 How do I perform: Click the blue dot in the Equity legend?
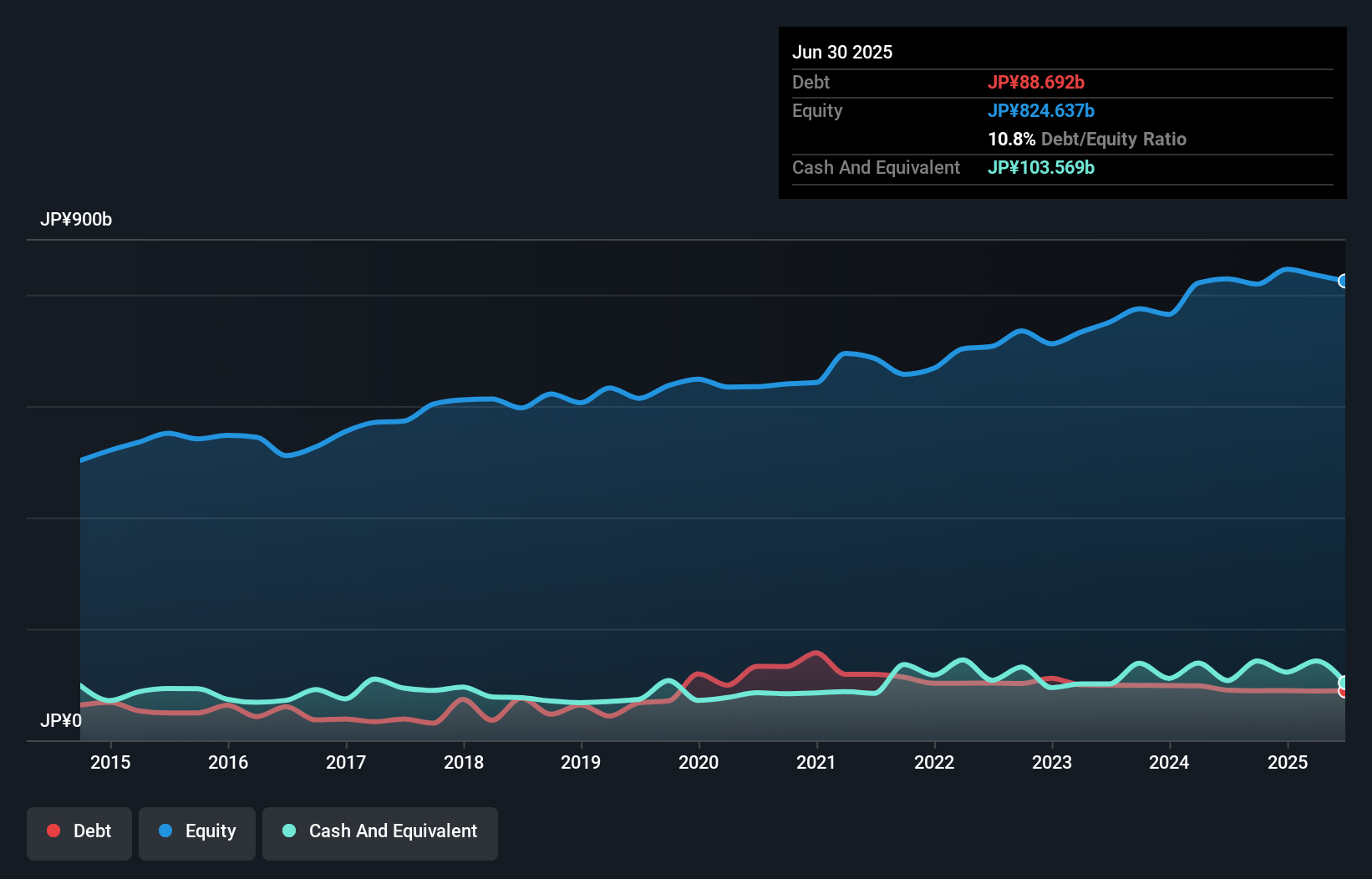pyautogui.click(x=165, y=831)
